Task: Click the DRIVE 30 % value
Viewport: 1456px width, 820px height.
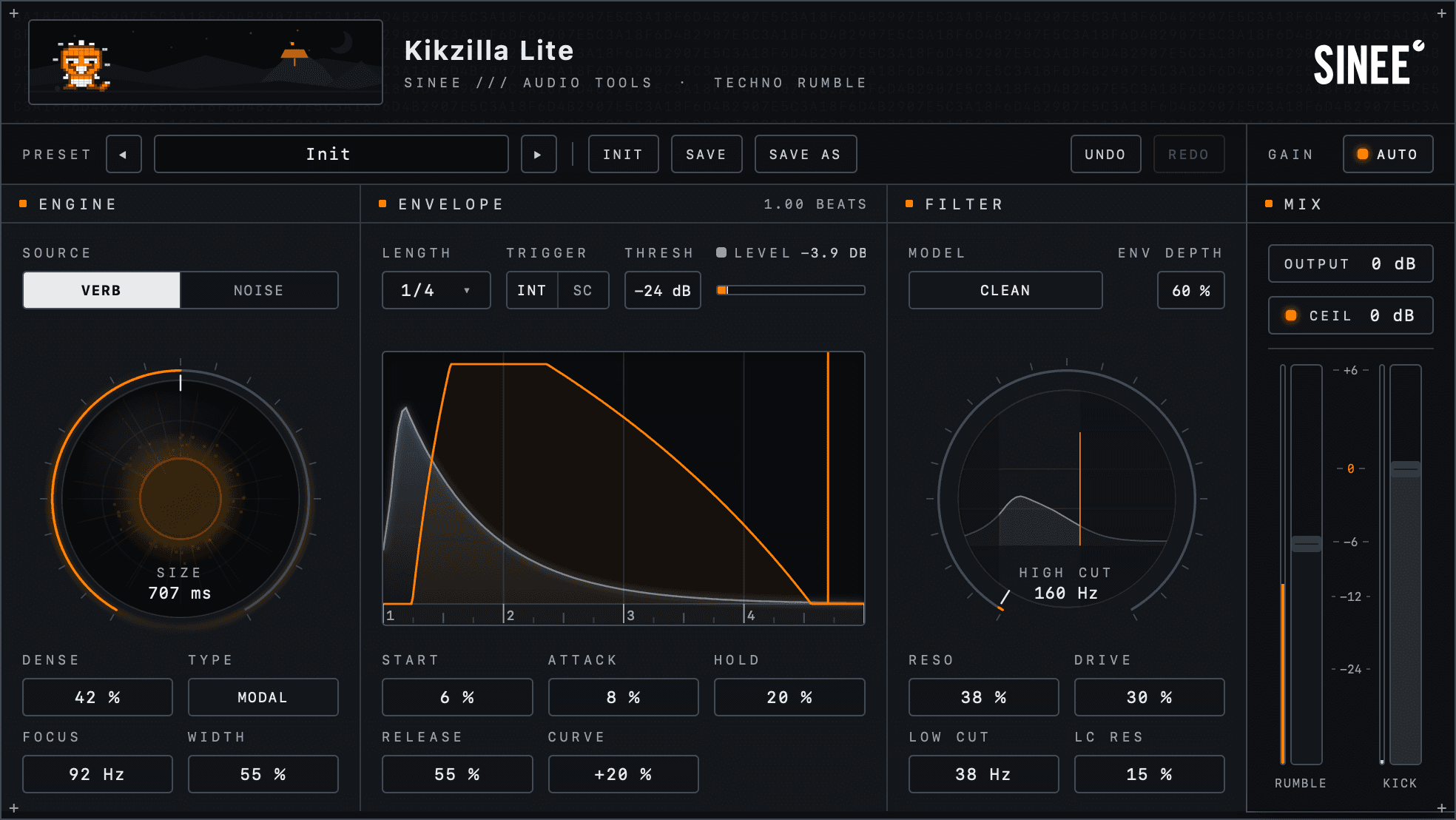Action: [x=1150, y=697]
